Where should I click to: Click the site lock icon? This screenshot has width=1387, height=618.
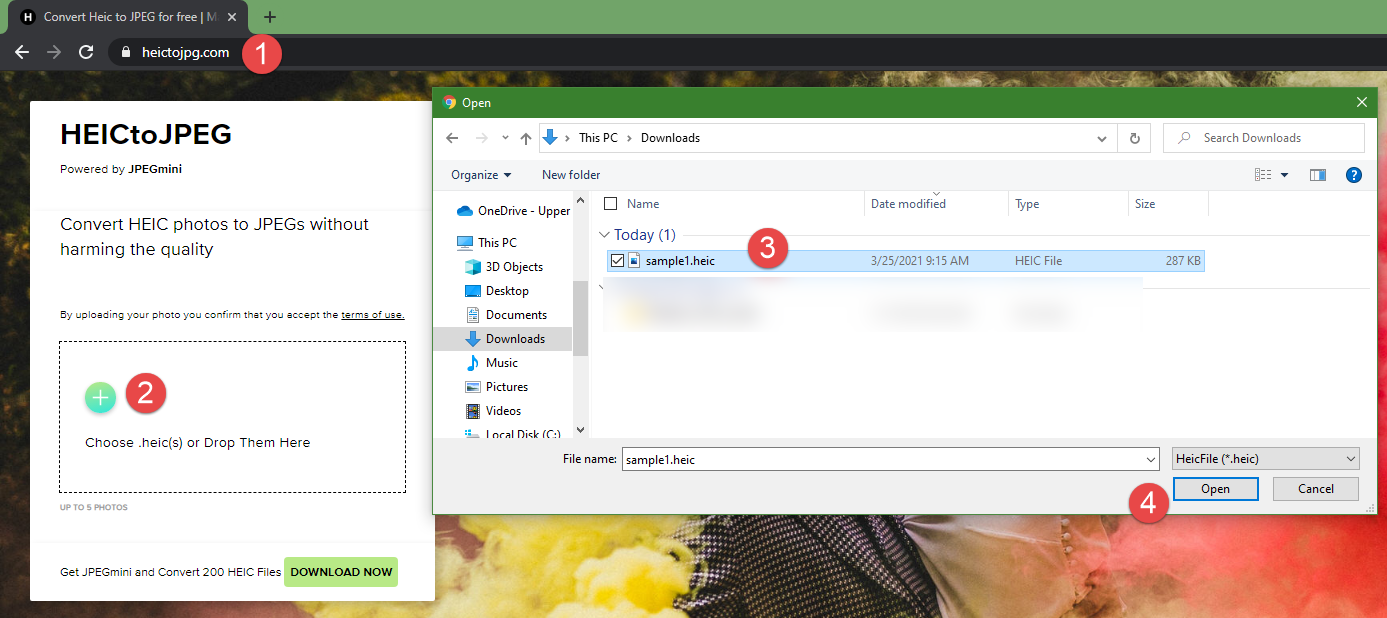[126, 52]
